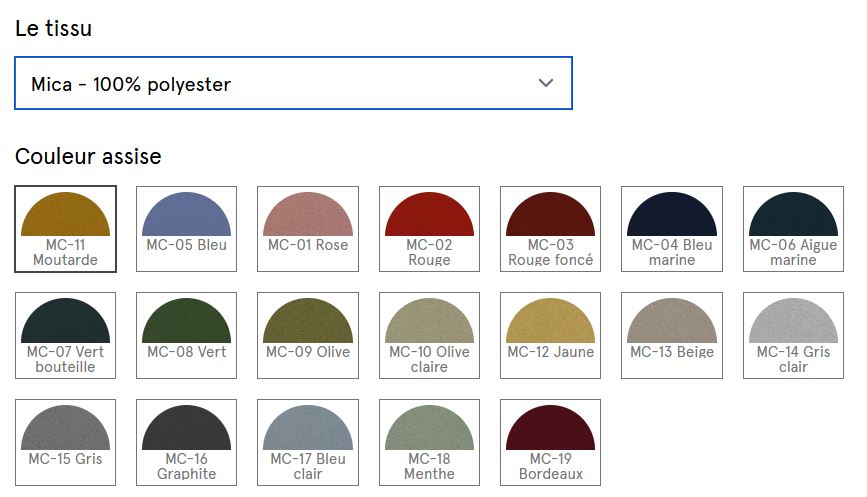The height and width of the screenshot is (497, 867).
Task: Pick the MC-06 Aigue marine swatch
Action: click(793, 228)
